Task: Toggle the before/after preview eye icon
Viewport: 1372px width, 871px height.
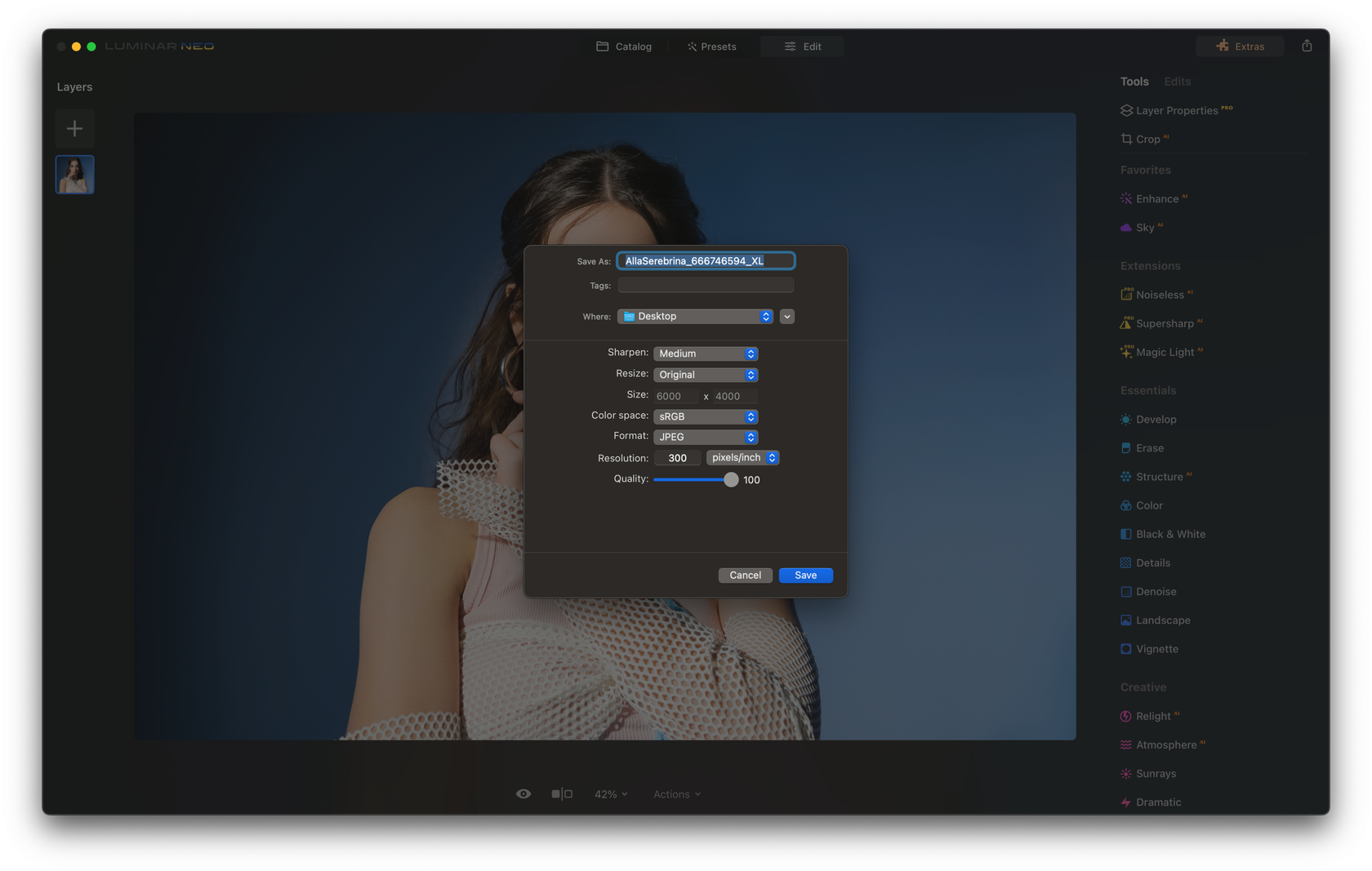Action: click(x=523, y=793)
